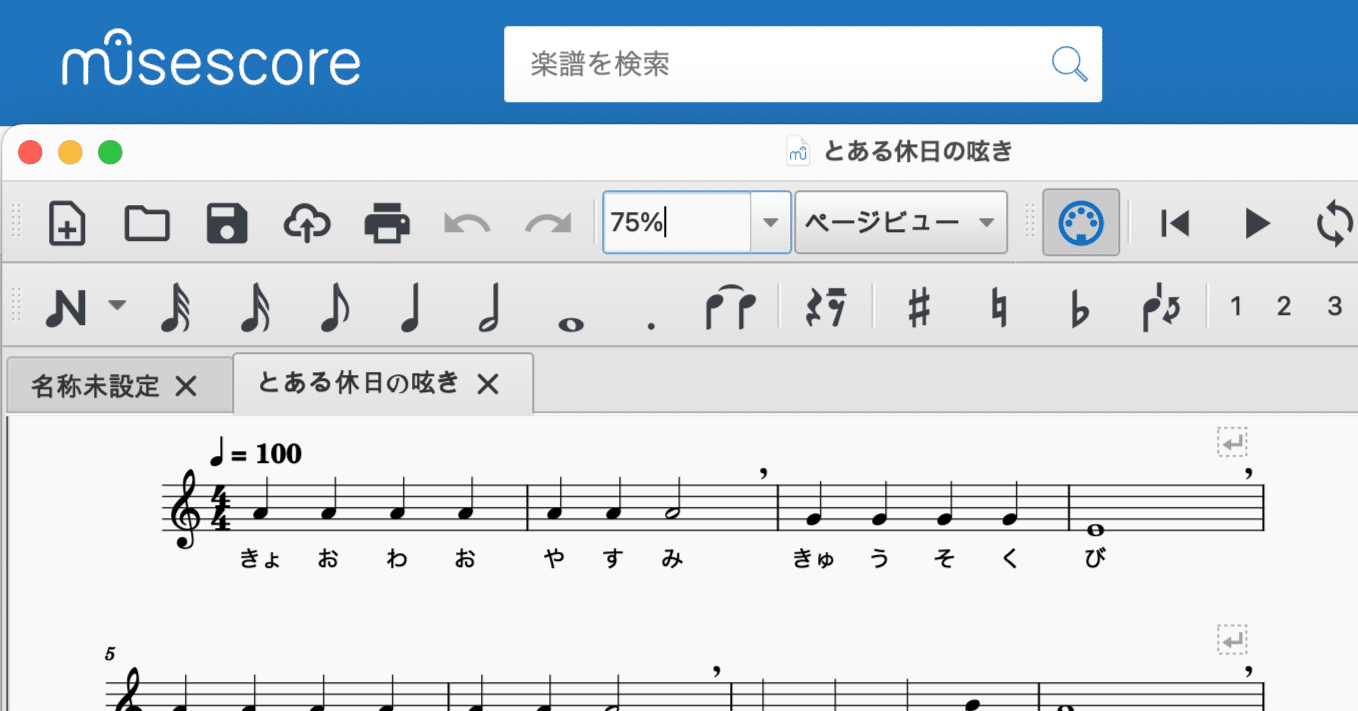Add a sharp accidental
The image size is (1358, 711).
tap(918, 308)
